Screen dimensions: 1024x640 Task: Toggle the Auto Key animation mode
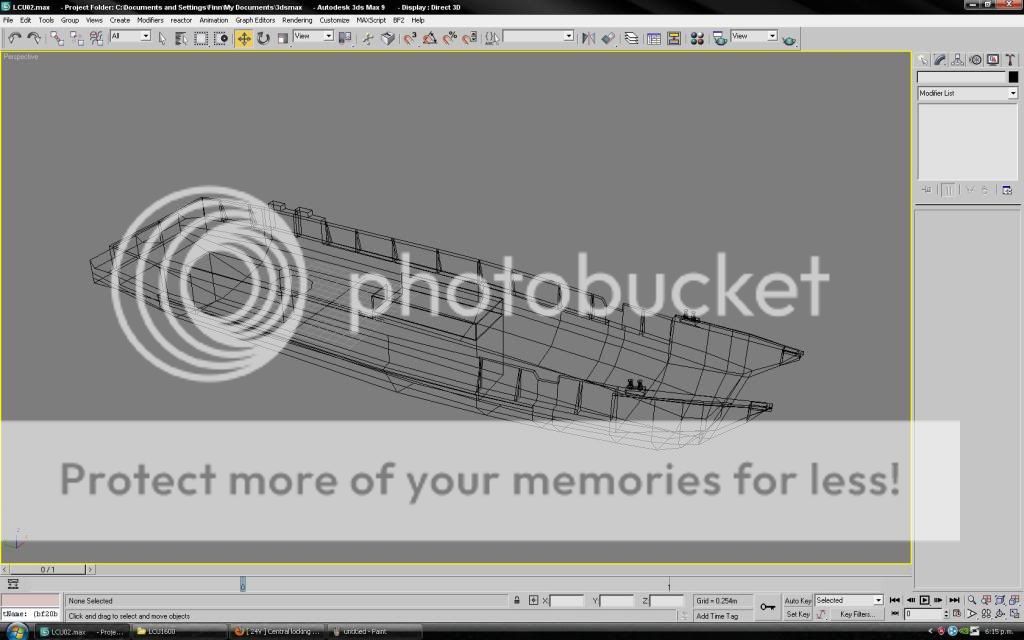coord(798,600)
